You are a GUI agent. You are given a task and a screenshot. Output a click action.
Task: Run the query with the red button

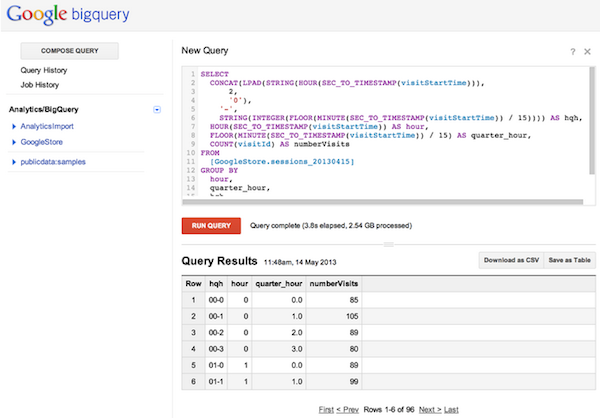tap(211, 226)
